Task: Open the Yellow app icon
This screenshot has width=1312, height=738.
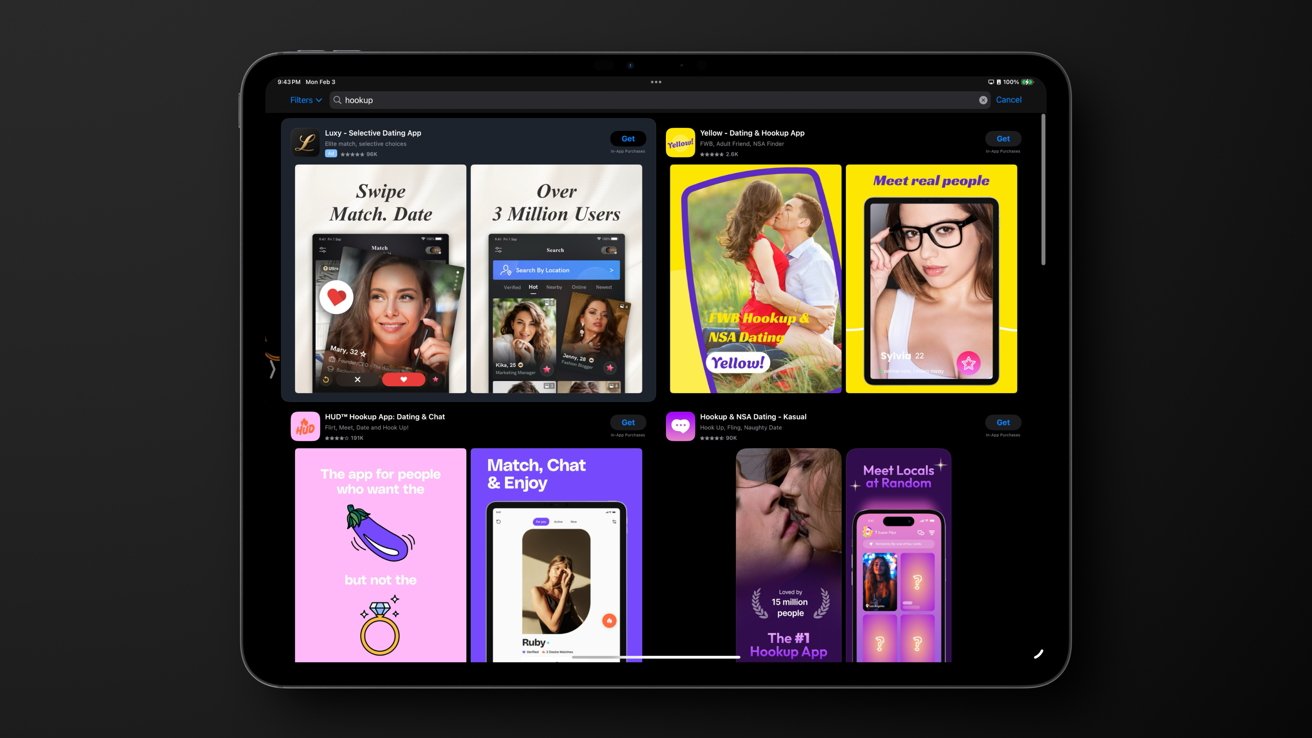Action: [x=680, y=143]
